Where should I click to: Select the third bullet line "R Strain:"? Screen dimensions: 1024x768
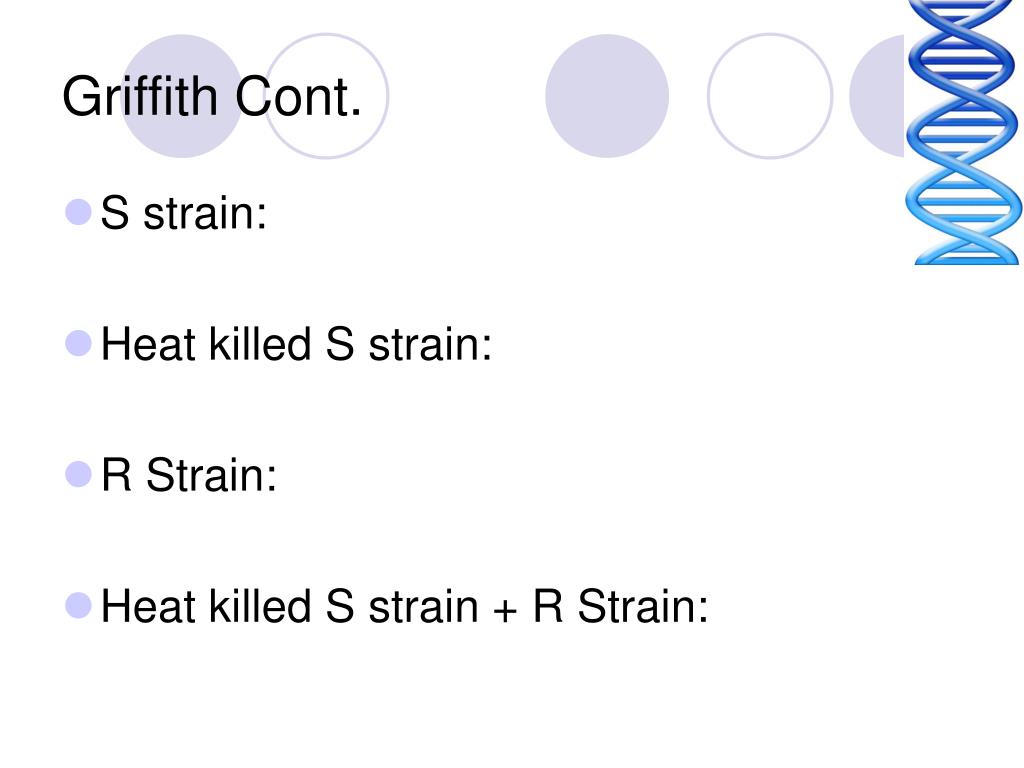coord(189,475)
